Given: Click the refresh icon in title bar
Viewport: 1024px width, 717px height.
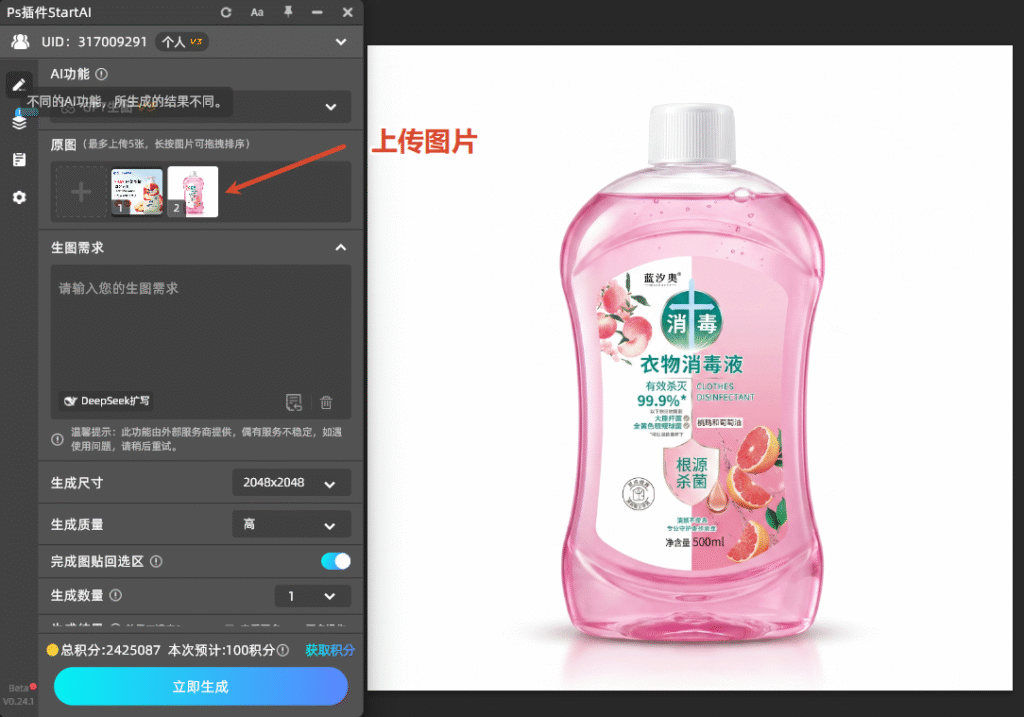Looking at the screenshot, I should click(226, 12).
